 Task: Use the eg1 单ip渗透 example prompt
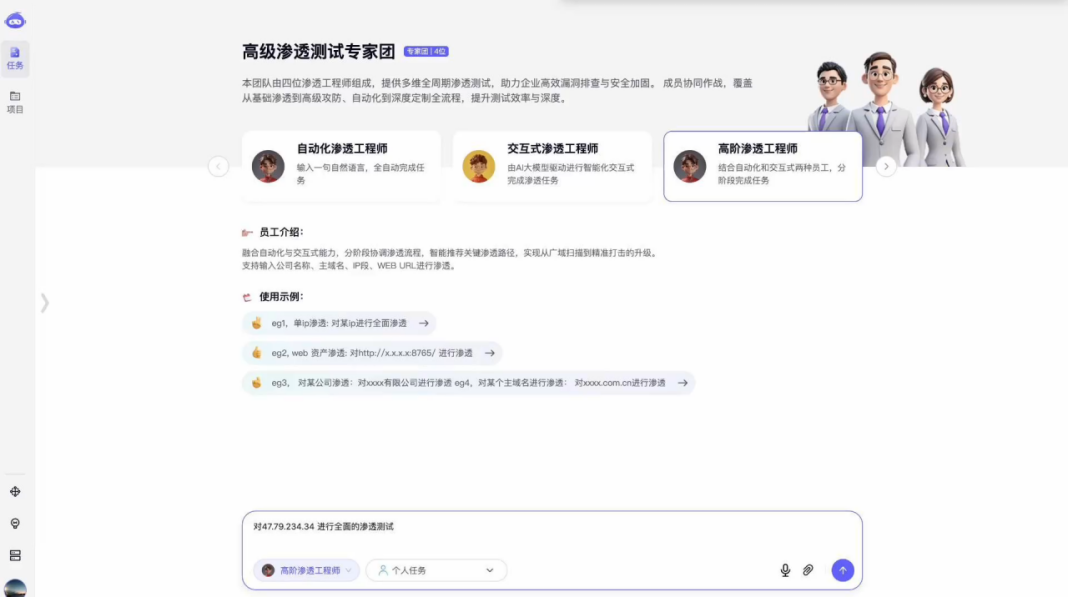pyautogui.click(x=339, y=323)
